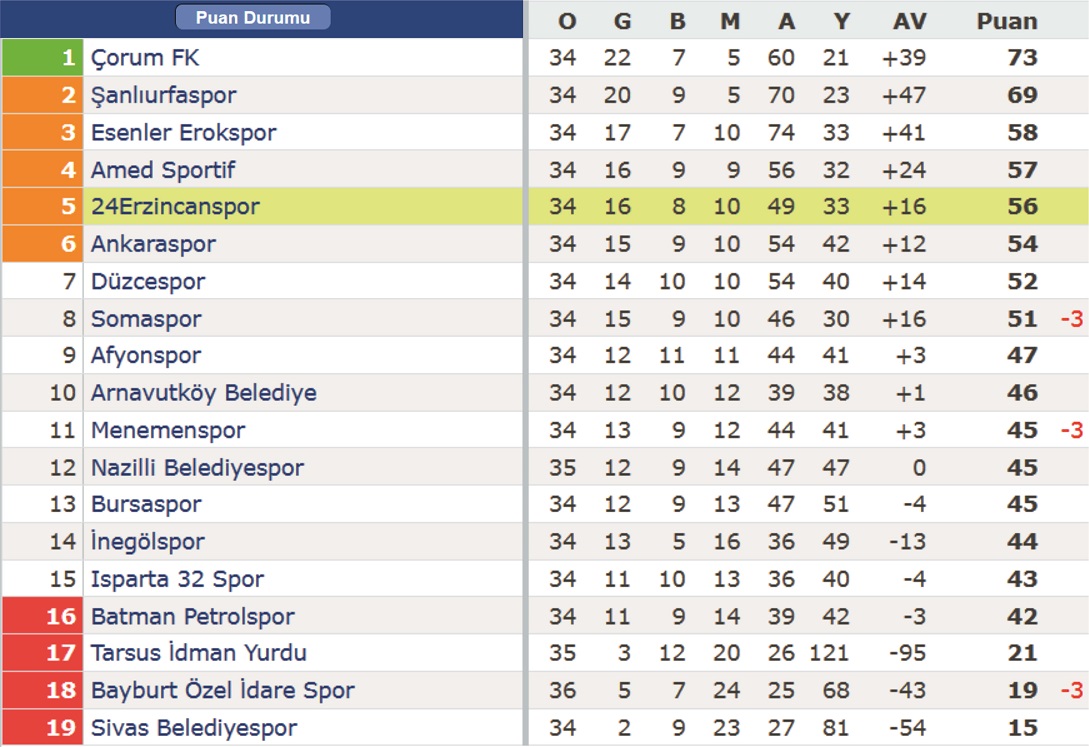This screenshot has width=1089, height=747.
Task: Open the Bursaspor team link
Action: [147, 504]
